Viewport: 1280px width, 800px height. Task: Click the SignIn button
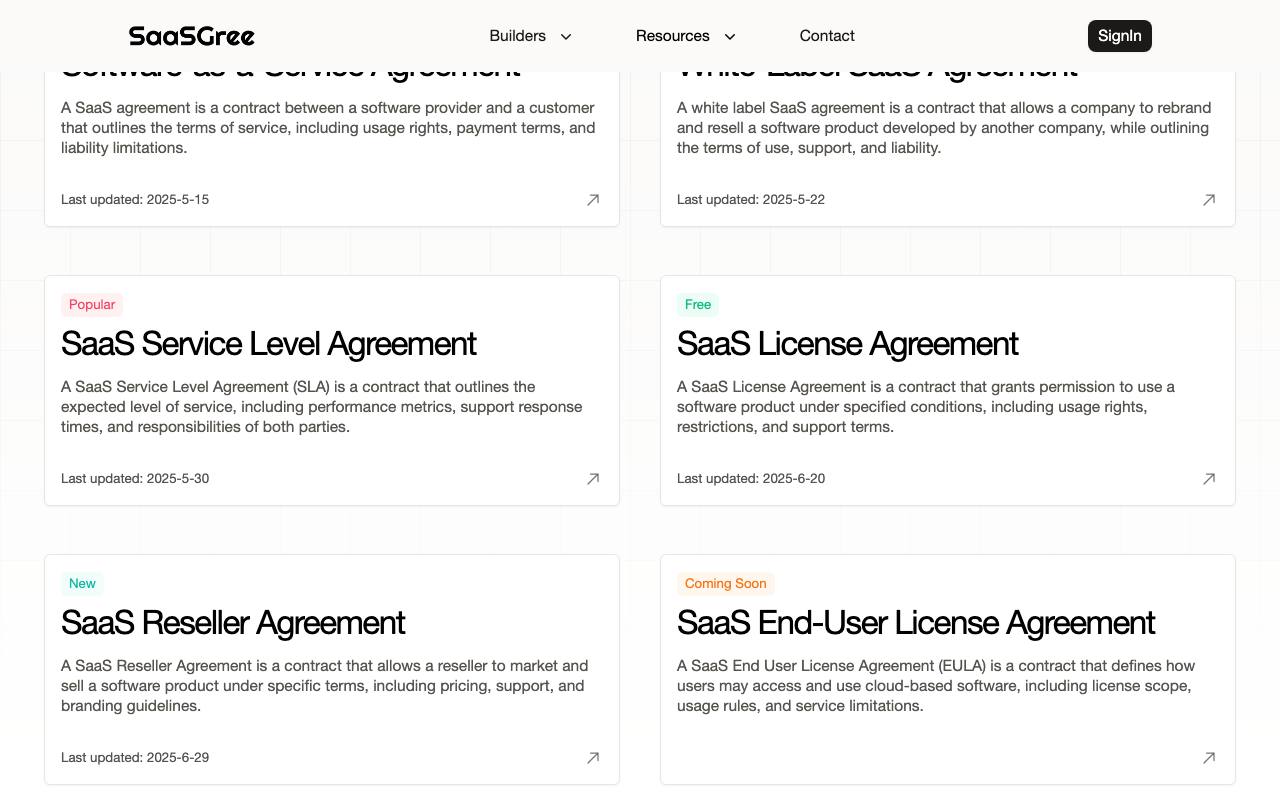pyautogui.click(x=1120, y=36)
